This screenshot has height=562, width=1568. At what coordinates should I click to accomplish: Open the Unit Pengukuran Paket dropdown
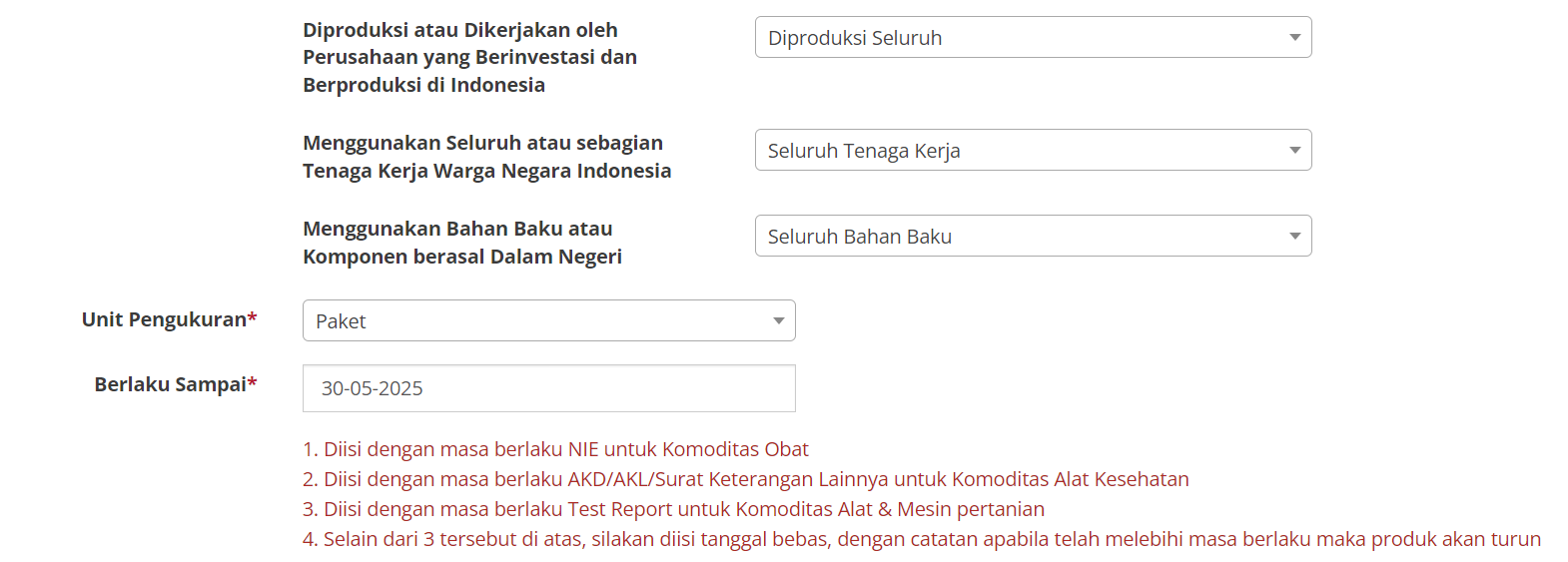pos(548,320)
